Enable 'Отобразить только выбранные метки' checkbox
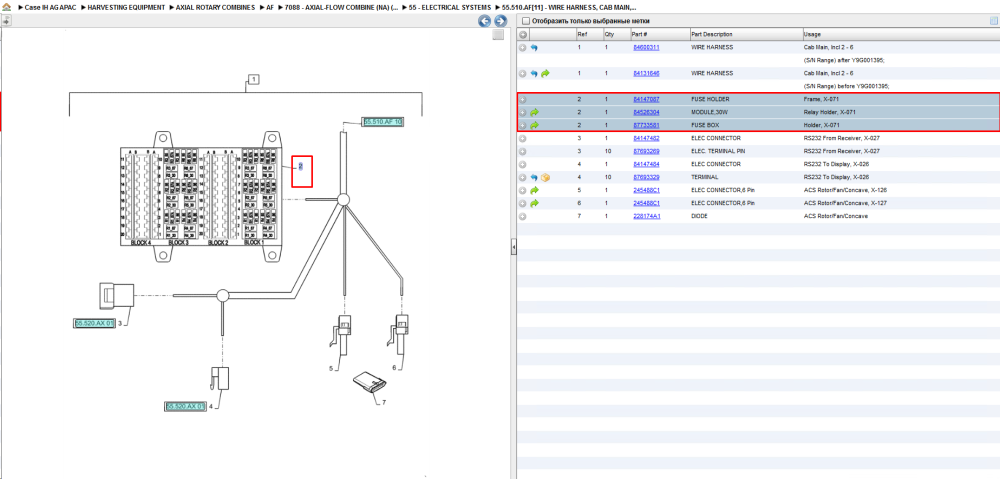This screenshot has height=479, width=1000. tap(526, 21)
